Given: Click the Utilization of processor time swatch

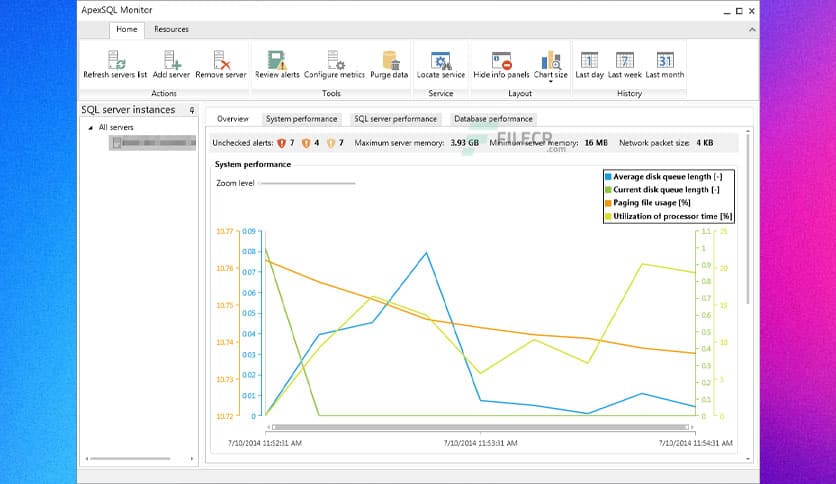Looking at the screenshot, I should click(x=608, y=216).
